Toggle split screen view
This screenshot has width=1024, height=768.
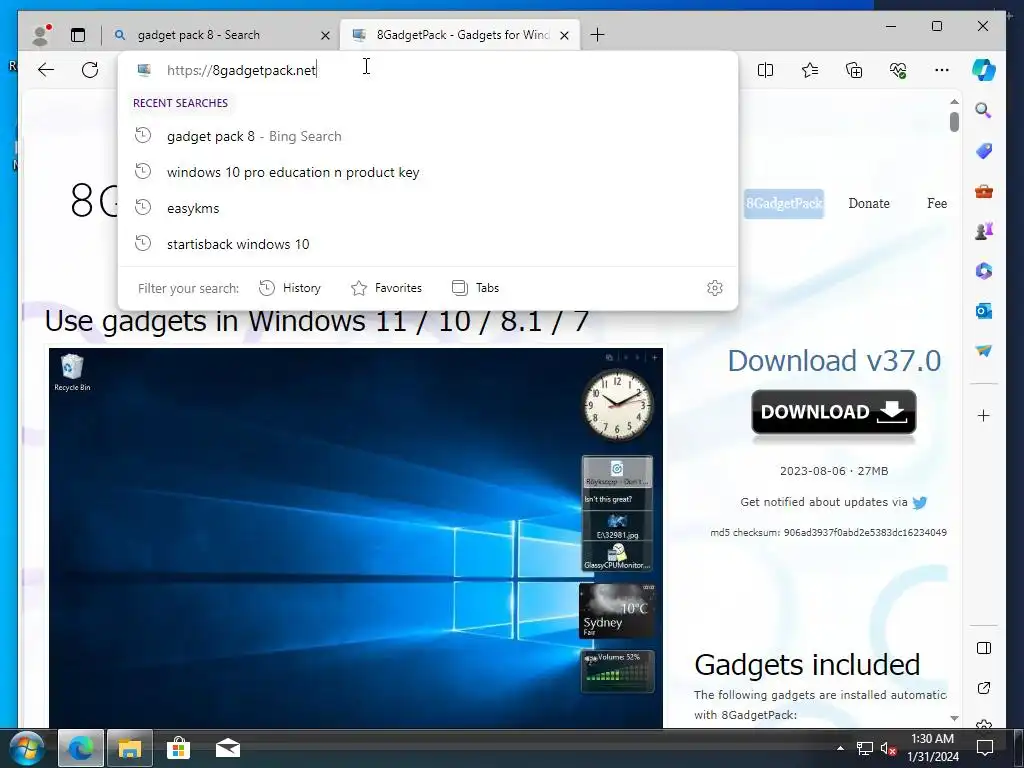[765, 70]
